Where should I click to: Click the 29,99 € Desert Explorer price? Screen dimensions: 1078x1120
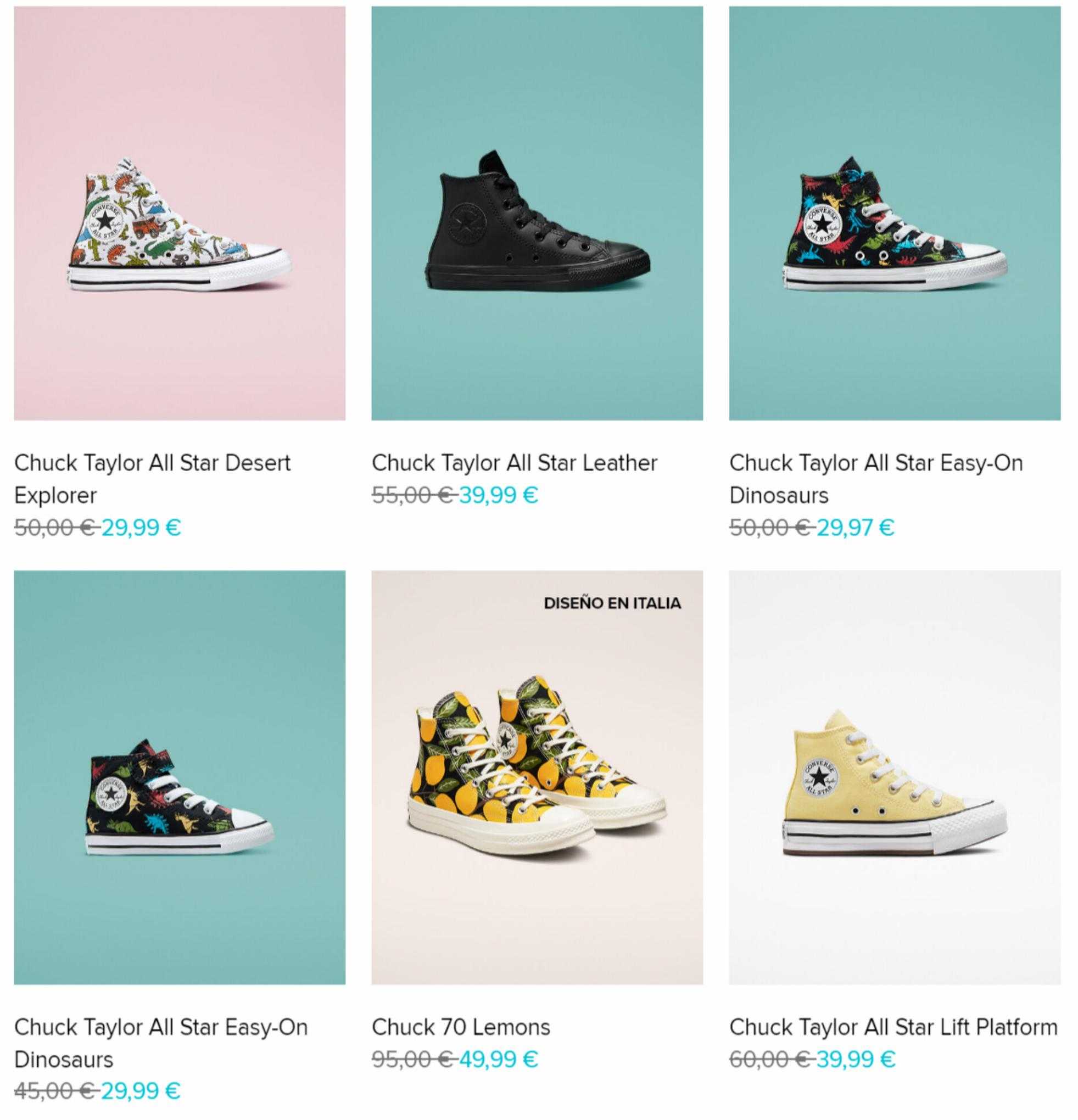click(141, 527)
